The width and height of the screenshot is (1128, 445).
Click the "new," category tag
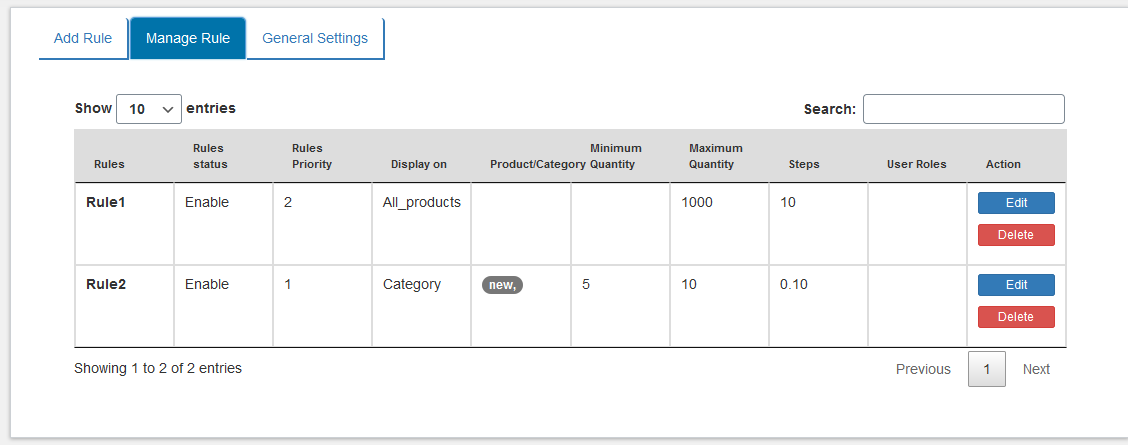503,285
